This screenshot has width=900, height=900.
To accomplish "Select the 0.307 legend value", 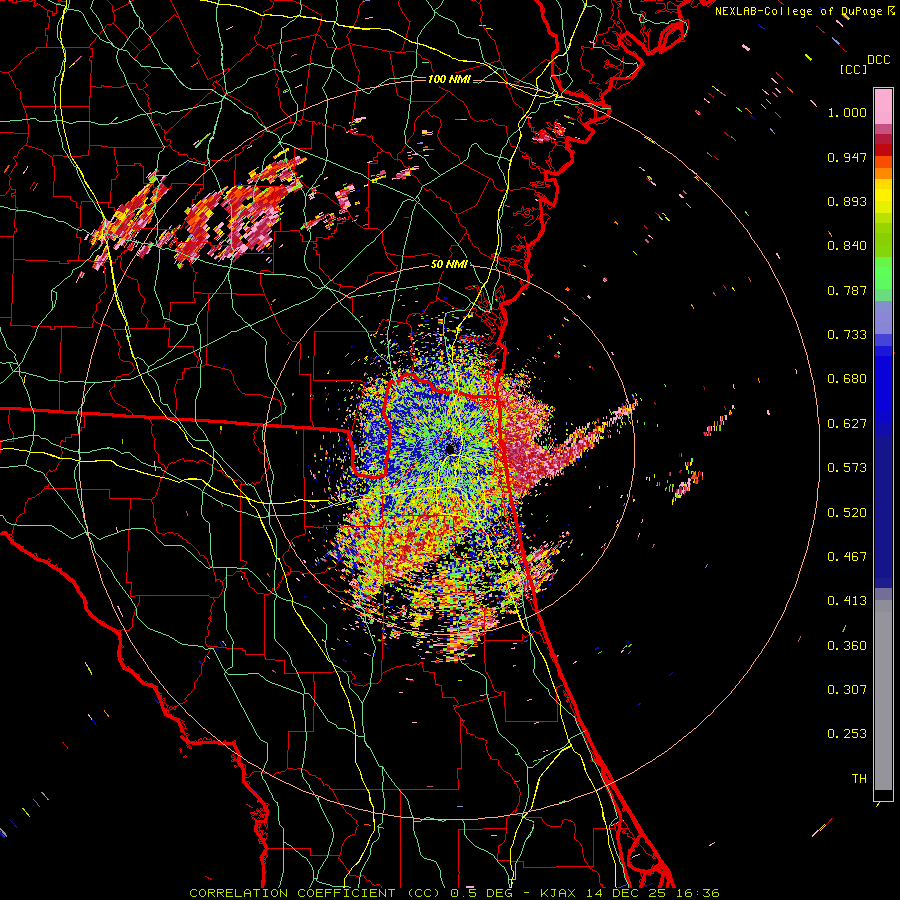I will [x=847, y=690].
